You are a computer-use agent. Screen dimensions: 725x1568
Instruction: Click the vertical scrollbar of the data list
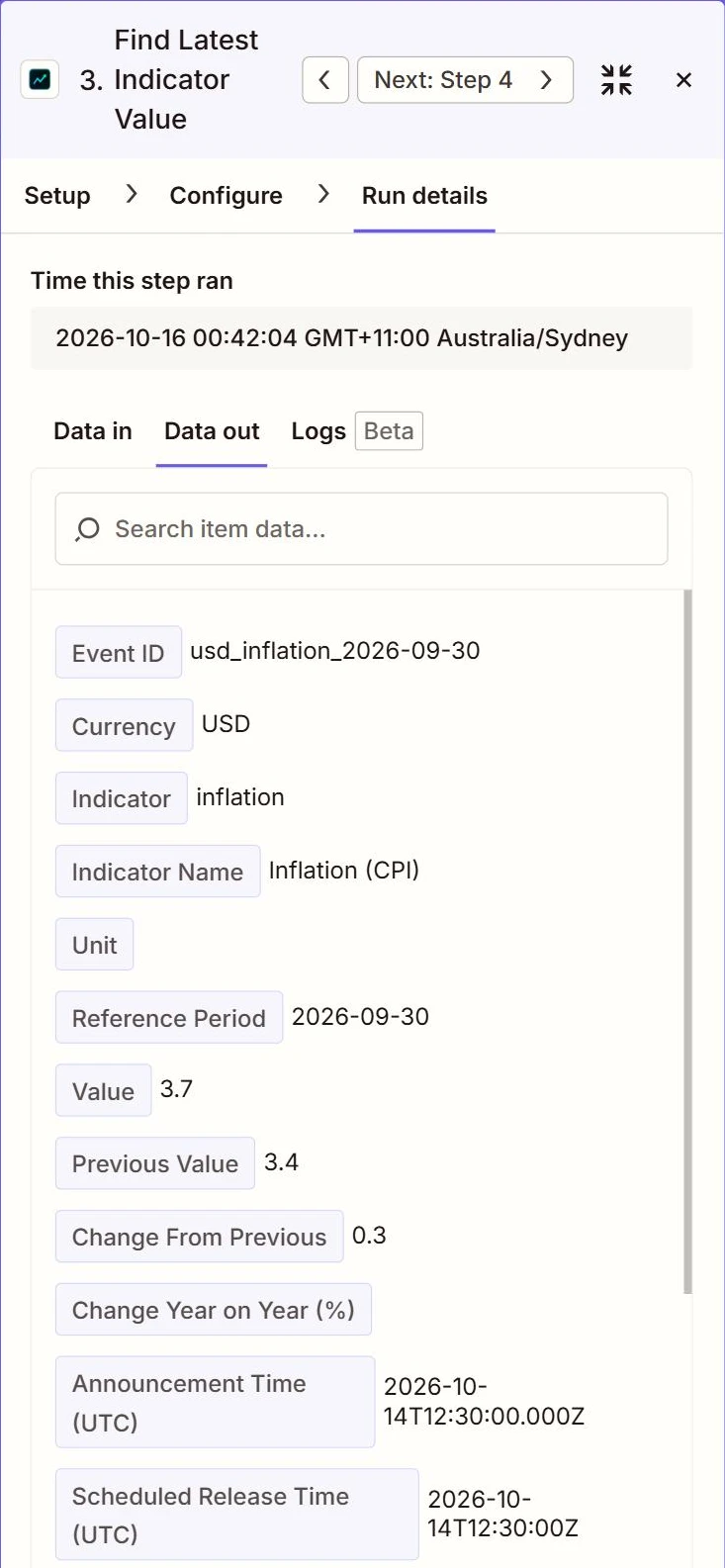687,941
